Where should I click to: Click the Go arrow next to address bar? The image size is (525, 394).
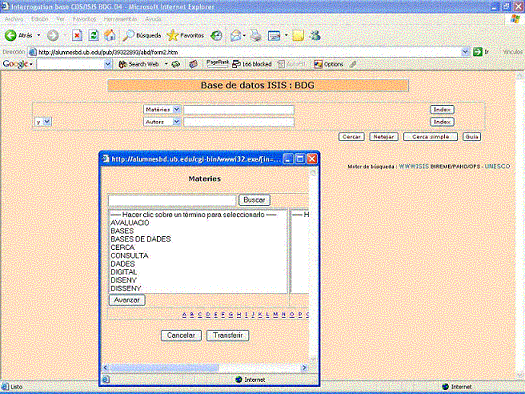pyautogui.click(x=477, y=52)
